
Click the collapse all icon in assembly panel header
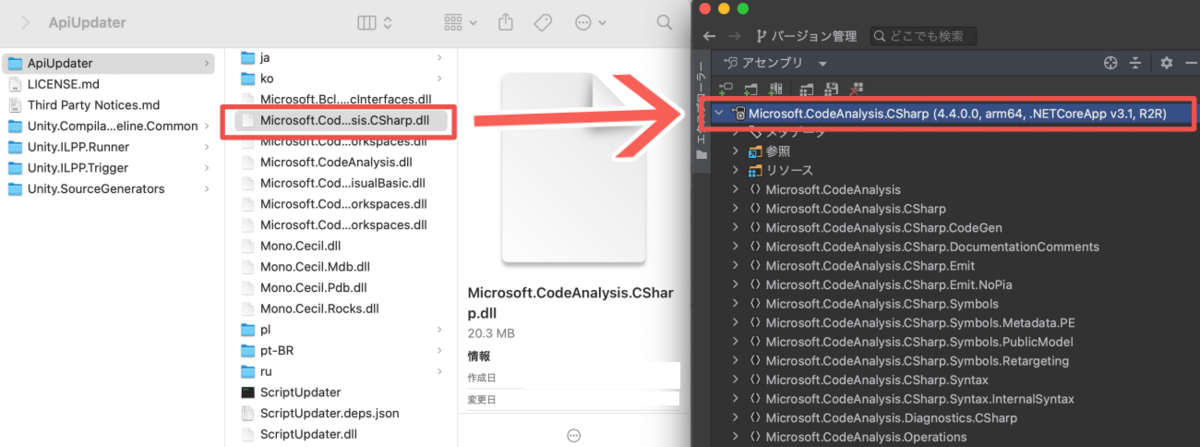[x=1135, y=63]
